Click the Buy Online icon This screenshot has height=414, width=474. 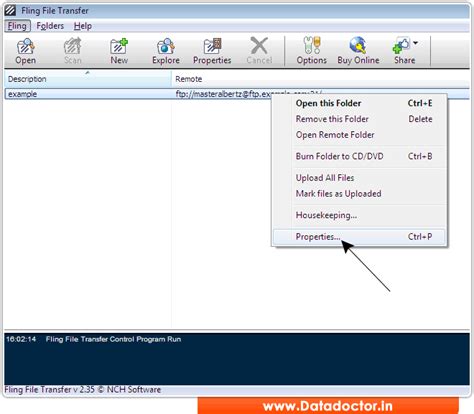[358, 51]
